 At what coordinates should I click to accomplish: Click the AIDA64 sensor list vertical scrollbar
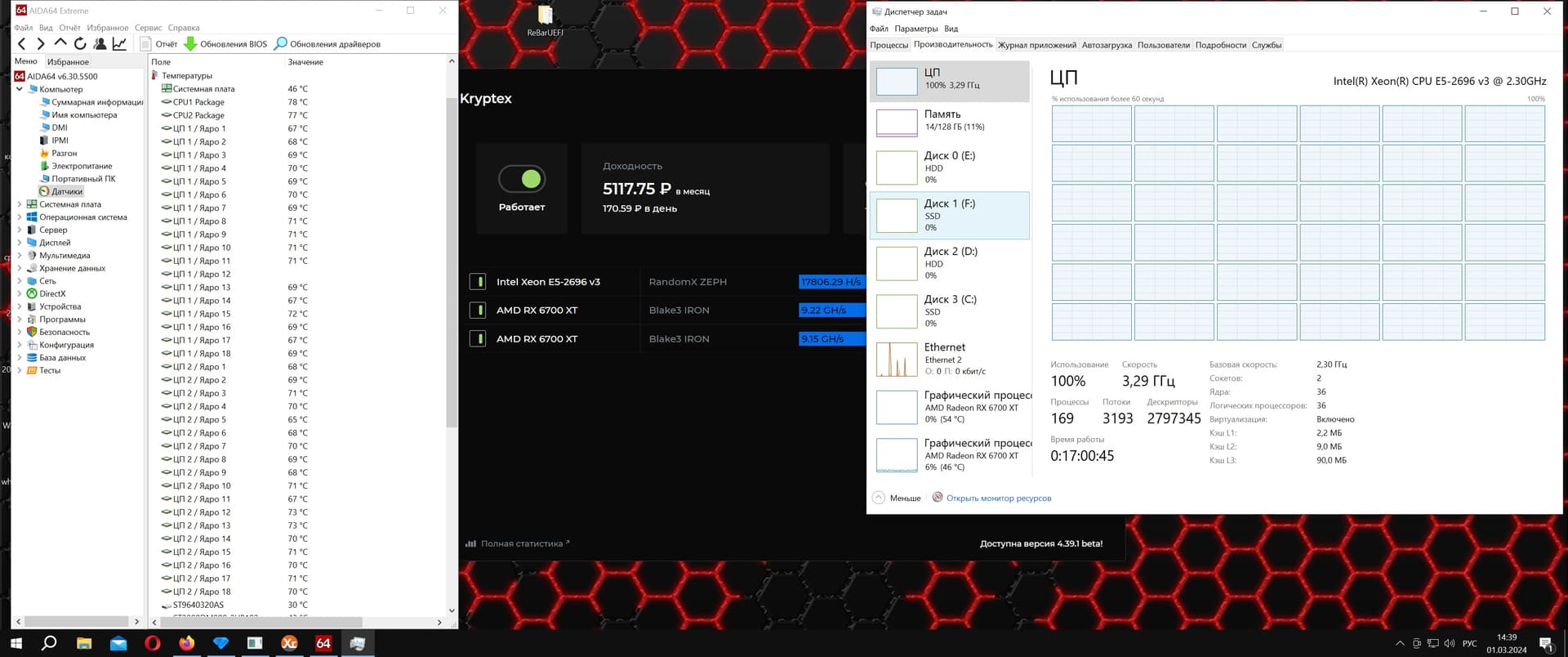(x=452, y=261)
